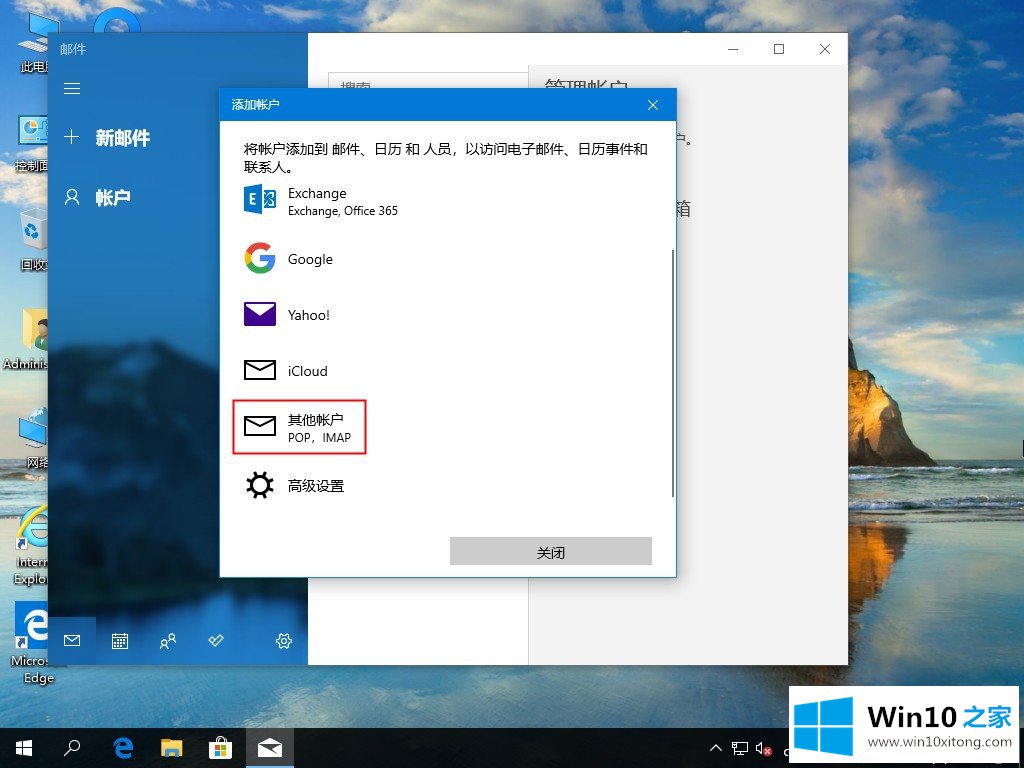Open taskbar search magnifier
1024x768 pixels.
point(72,748)
